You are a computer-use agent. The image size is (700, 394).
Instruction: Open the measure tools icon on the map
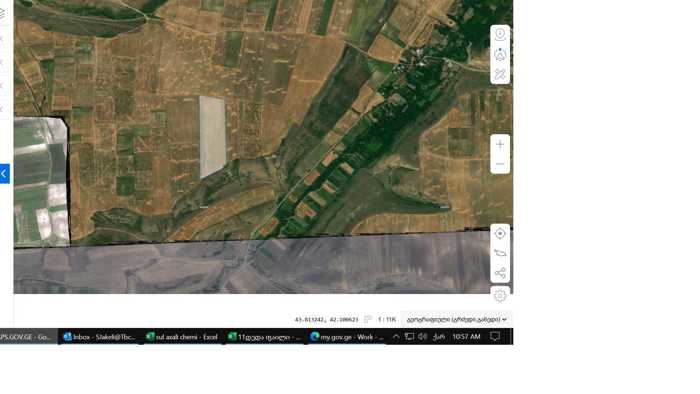500,74
